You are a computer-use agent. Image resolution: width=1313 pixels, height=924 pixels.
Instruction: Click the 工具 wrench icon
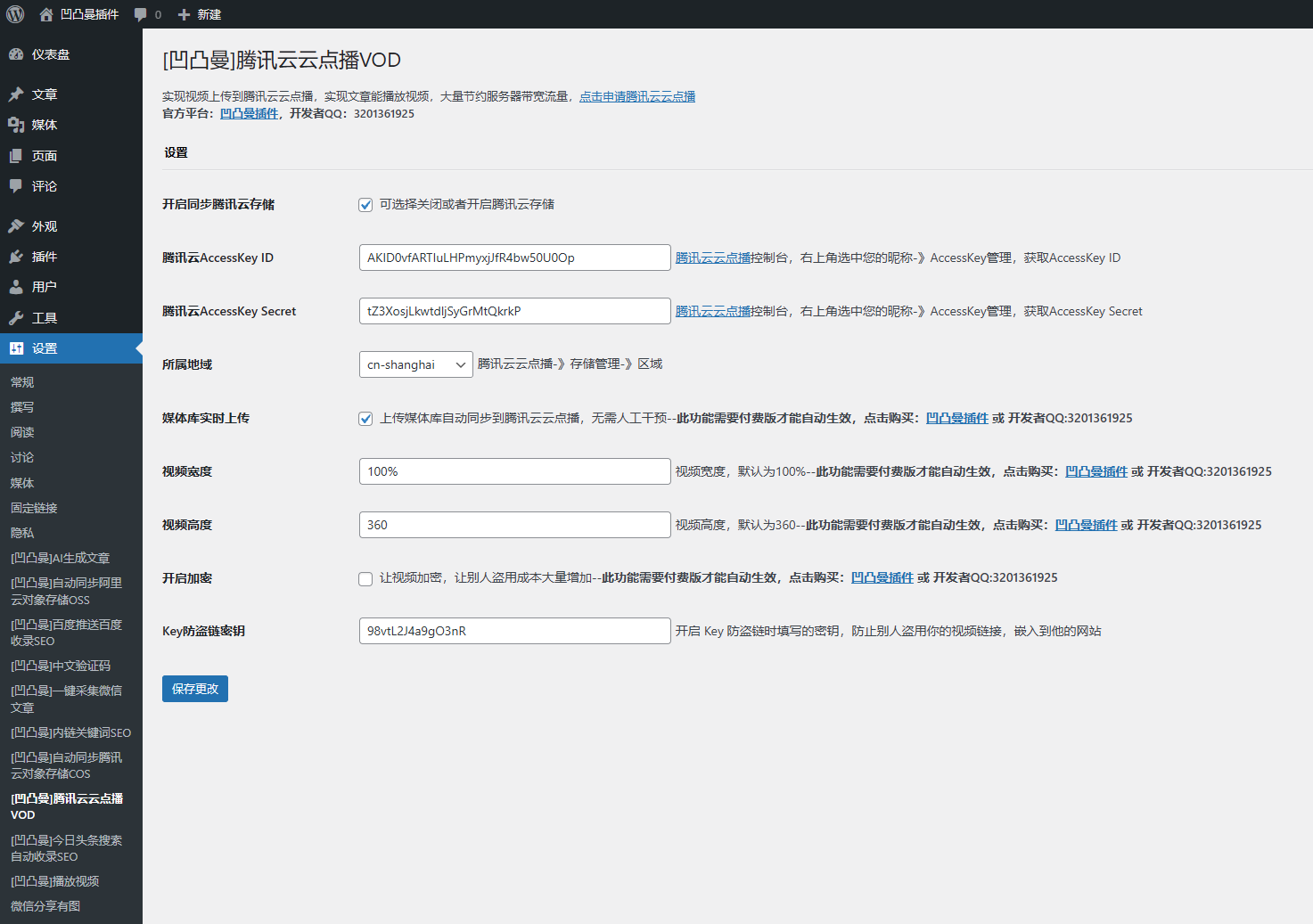(16, 318)
